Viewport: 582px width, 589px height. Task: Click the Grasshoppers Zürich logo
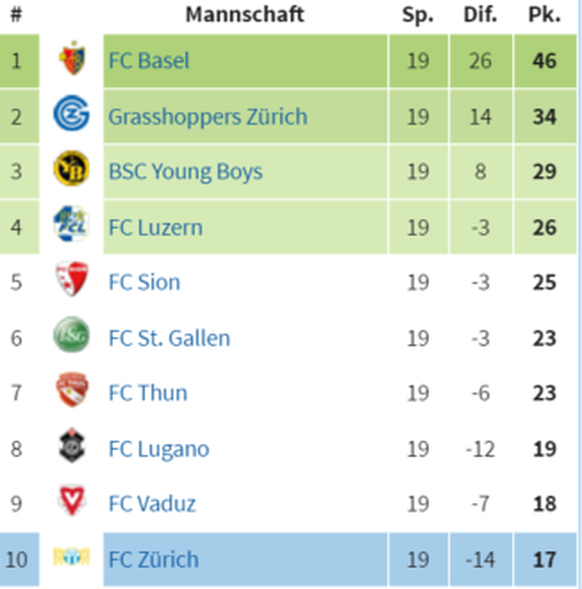tap(71, 113)
